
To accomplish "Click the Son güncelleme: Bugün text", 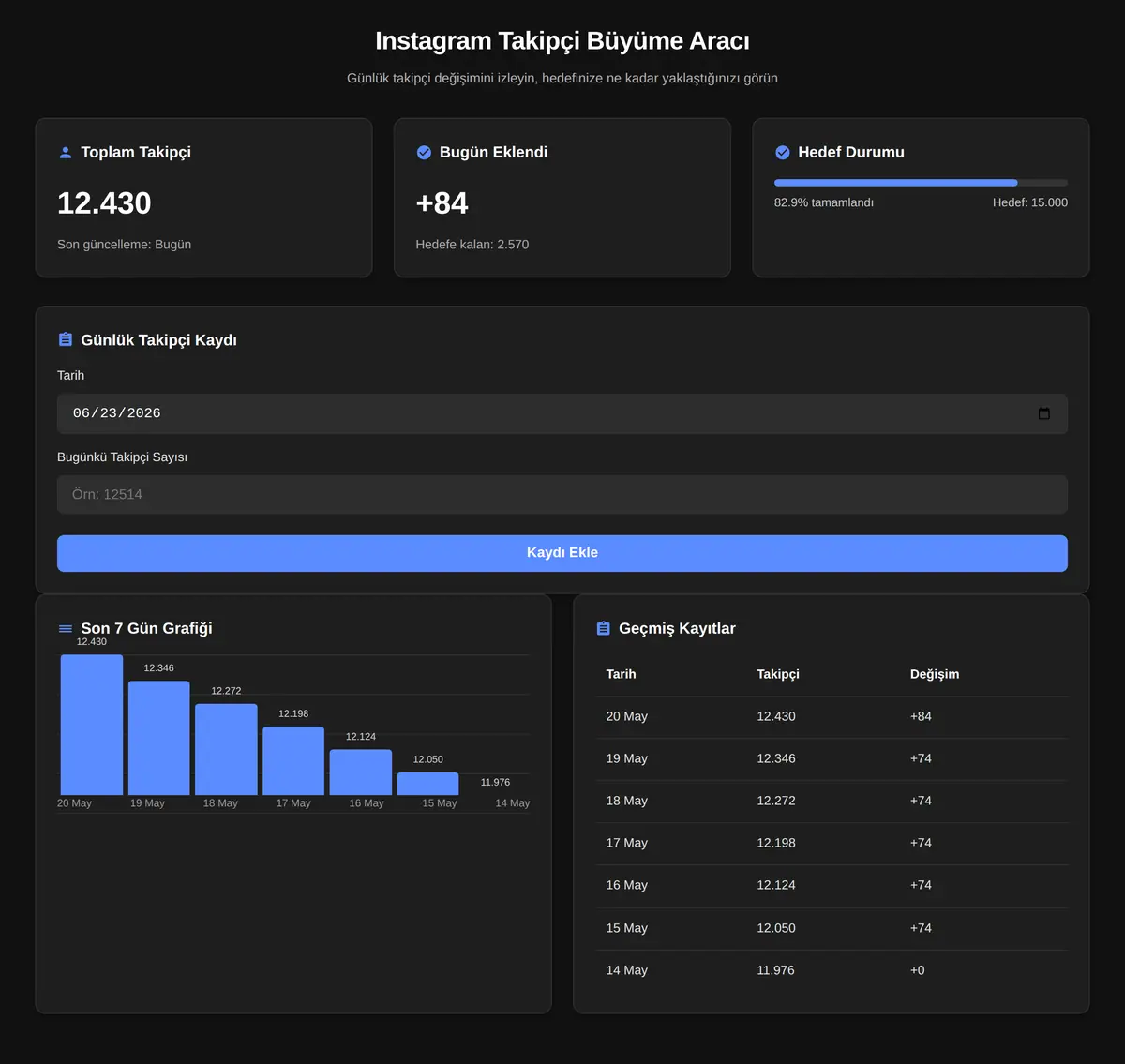I will pyautogui.click(x=124, y=245).
